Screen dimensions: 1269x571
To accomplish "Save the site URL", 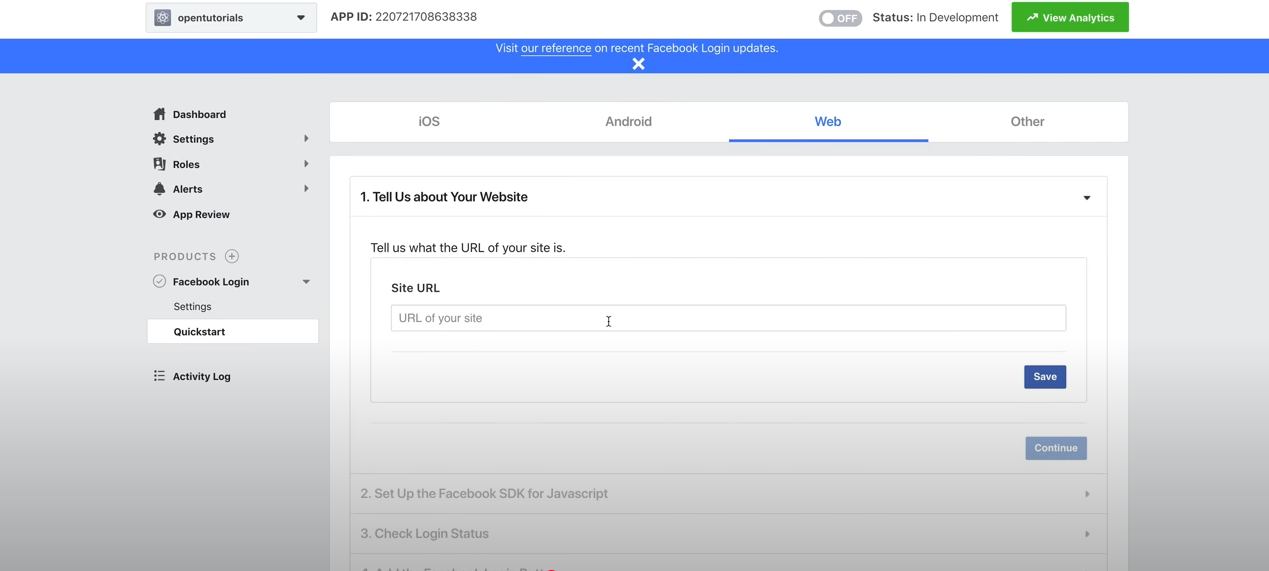I will (x=1045, y=377).
